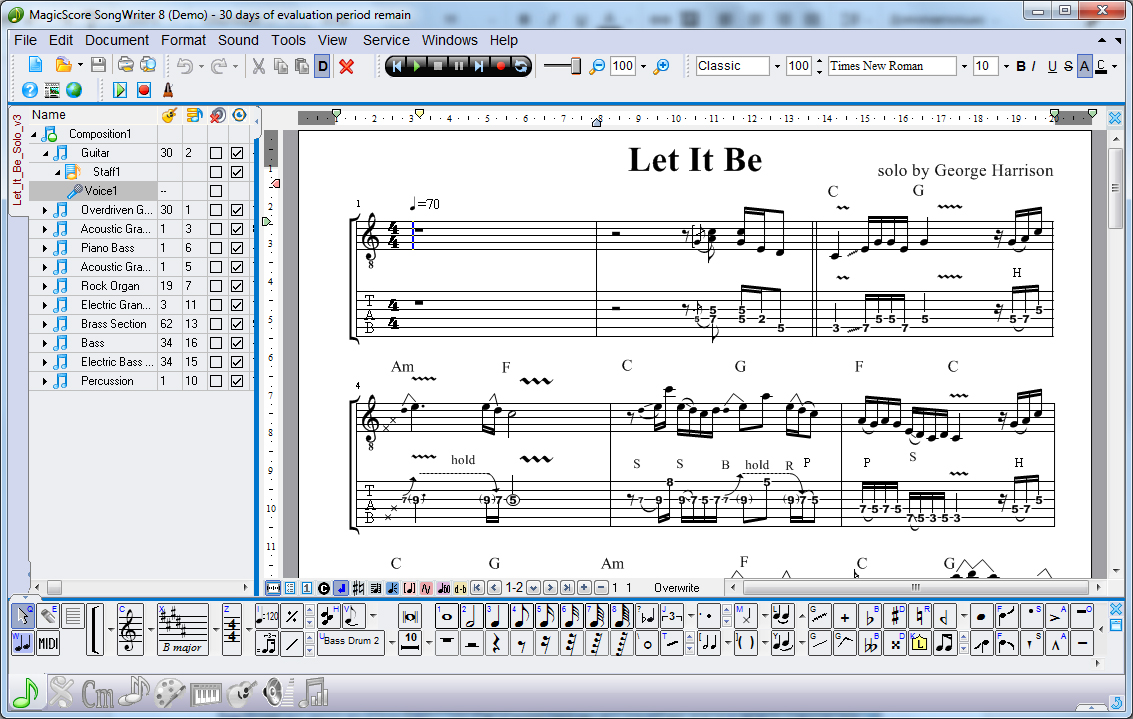Select the Eraser tool
Viewport: 1133px width, 719px height.
[x=48, y=616]
